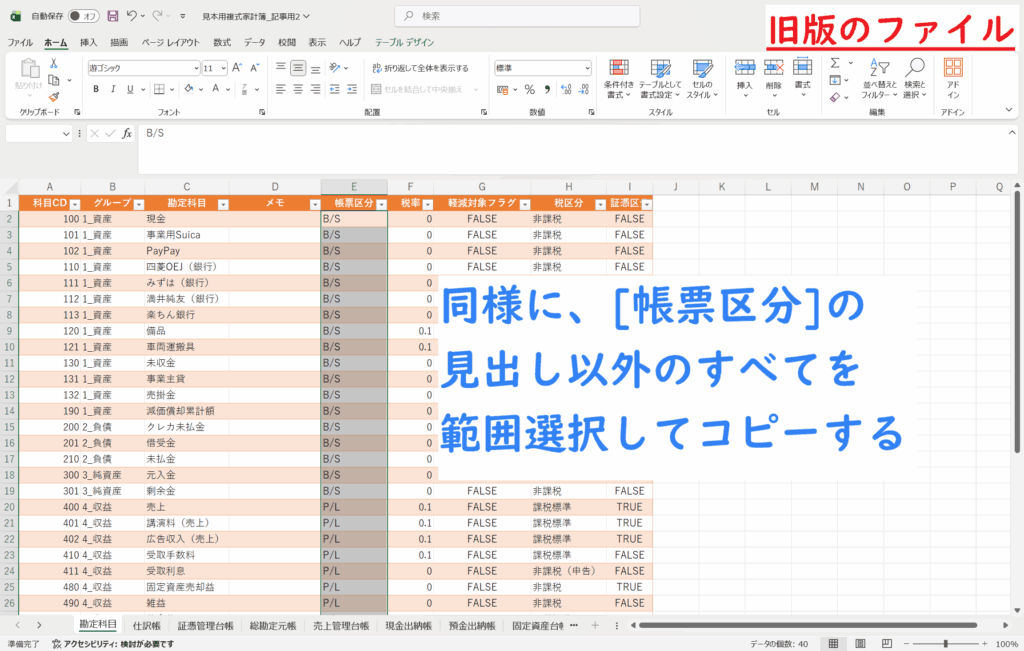Click the percent style icon
The height and width of the screenshot is (651, 1024).
(529, 89)
